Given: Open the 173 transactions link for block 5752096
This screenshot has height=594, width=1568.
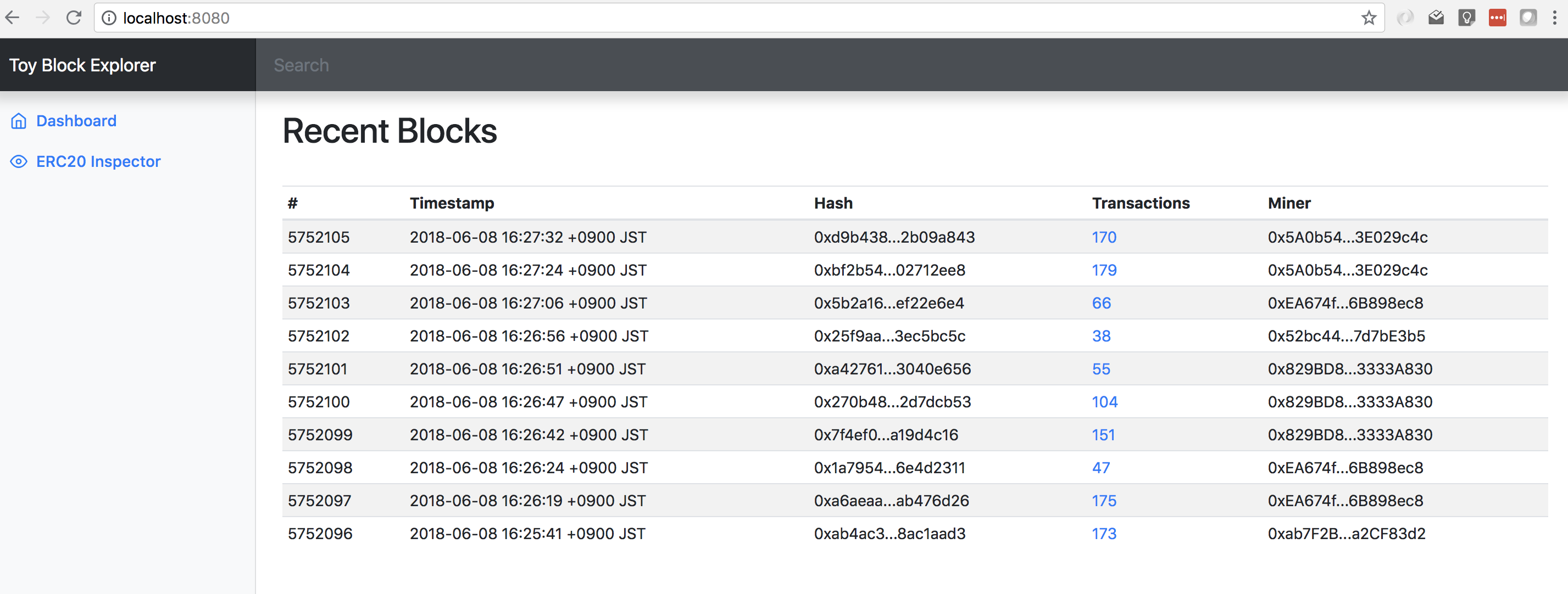Looking at the screenshot, I should pyautogui.click(x=1104, y=533).
